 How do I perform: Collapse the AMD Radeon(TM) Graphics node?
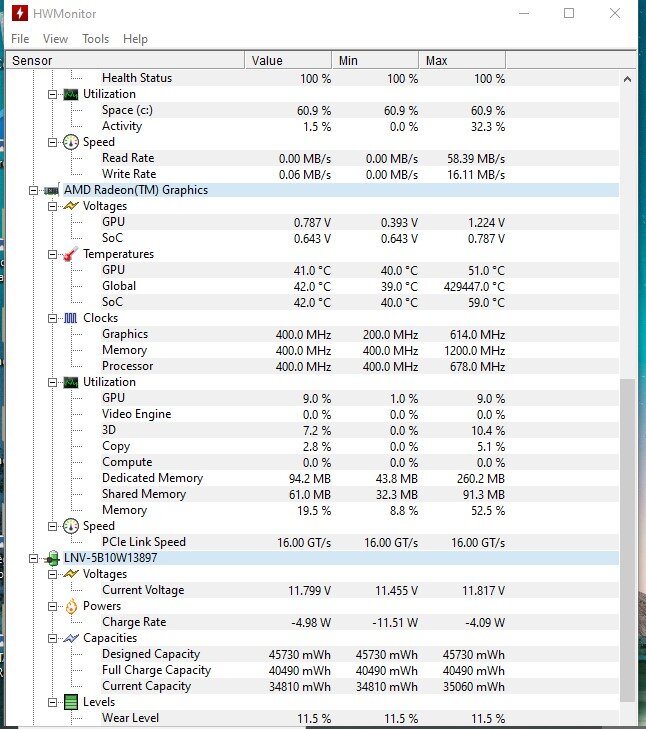(33, 191)
